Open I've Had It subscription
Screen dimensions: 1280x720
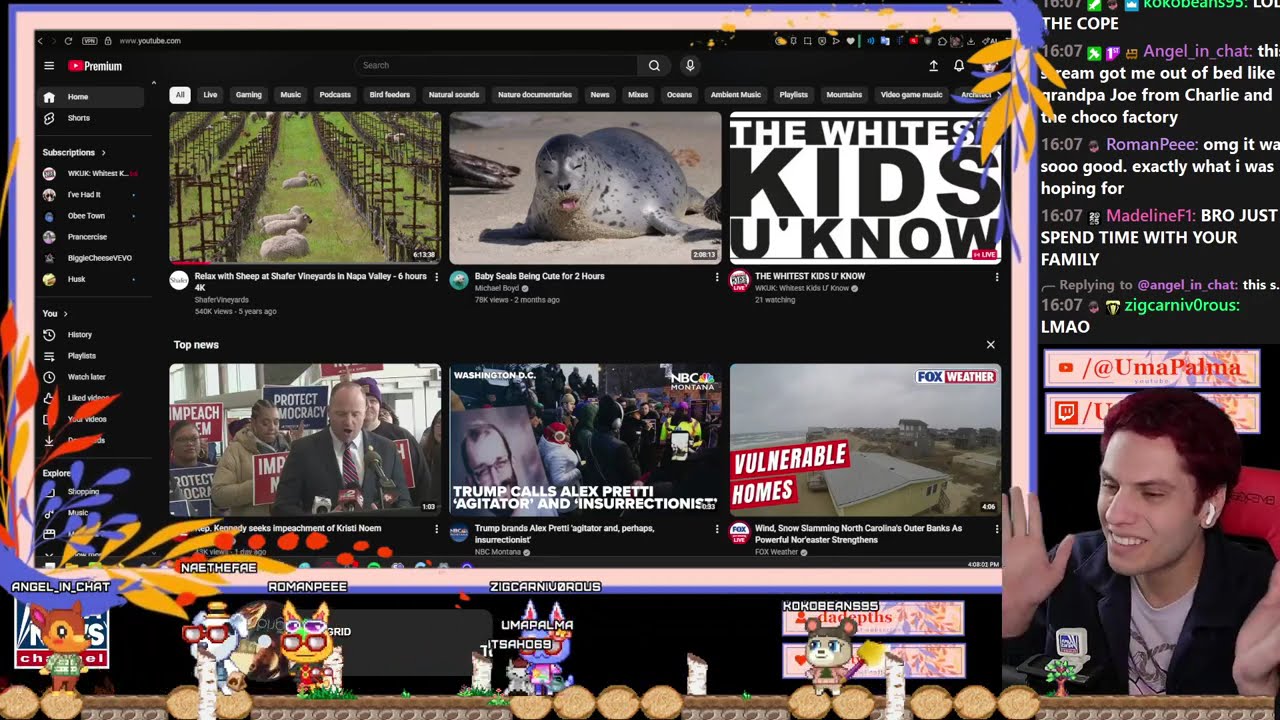click(92, 195)
